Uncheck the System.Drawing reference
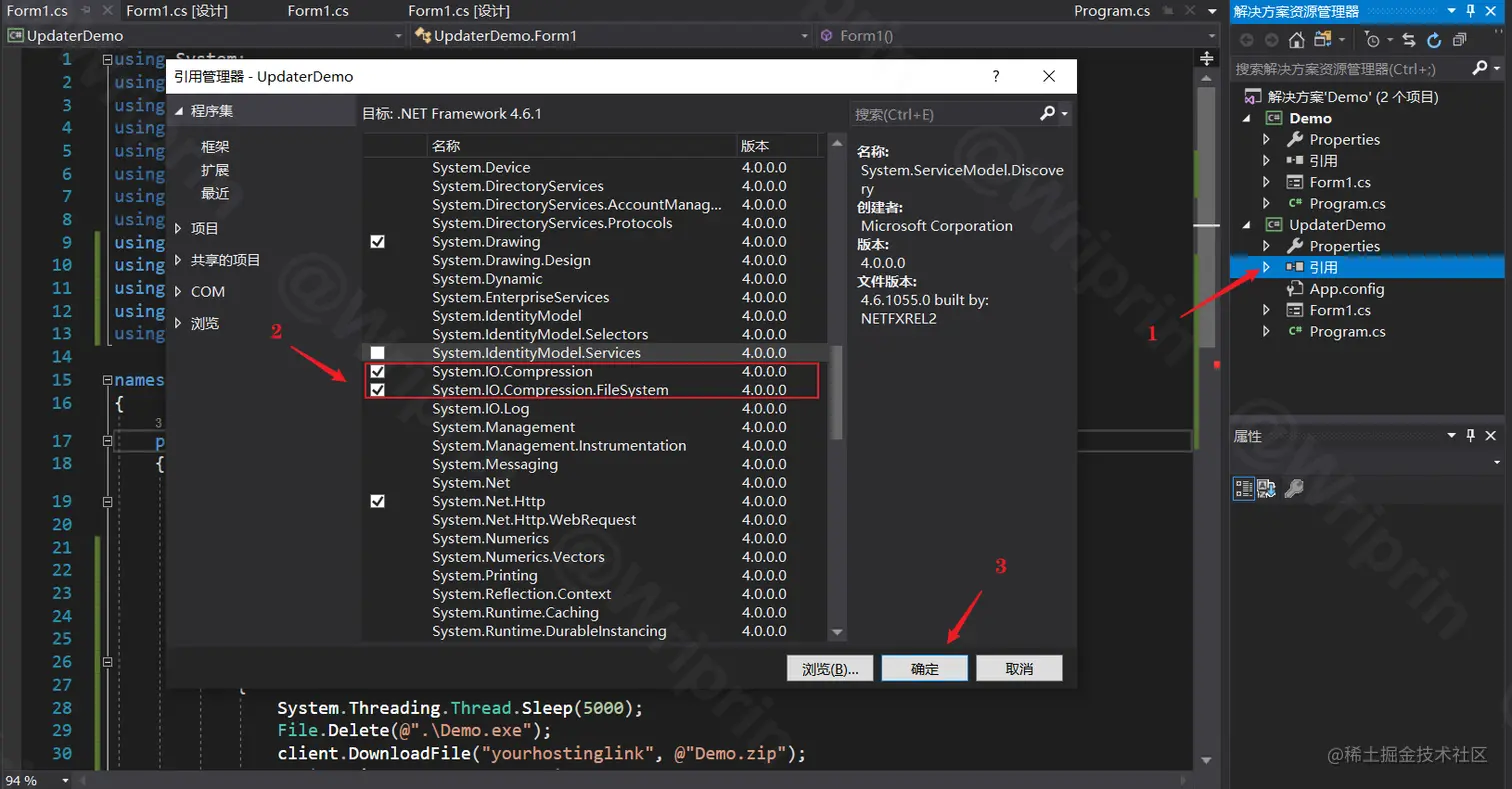The height and width of the screenshot is (789, 1512). [377, 242]
